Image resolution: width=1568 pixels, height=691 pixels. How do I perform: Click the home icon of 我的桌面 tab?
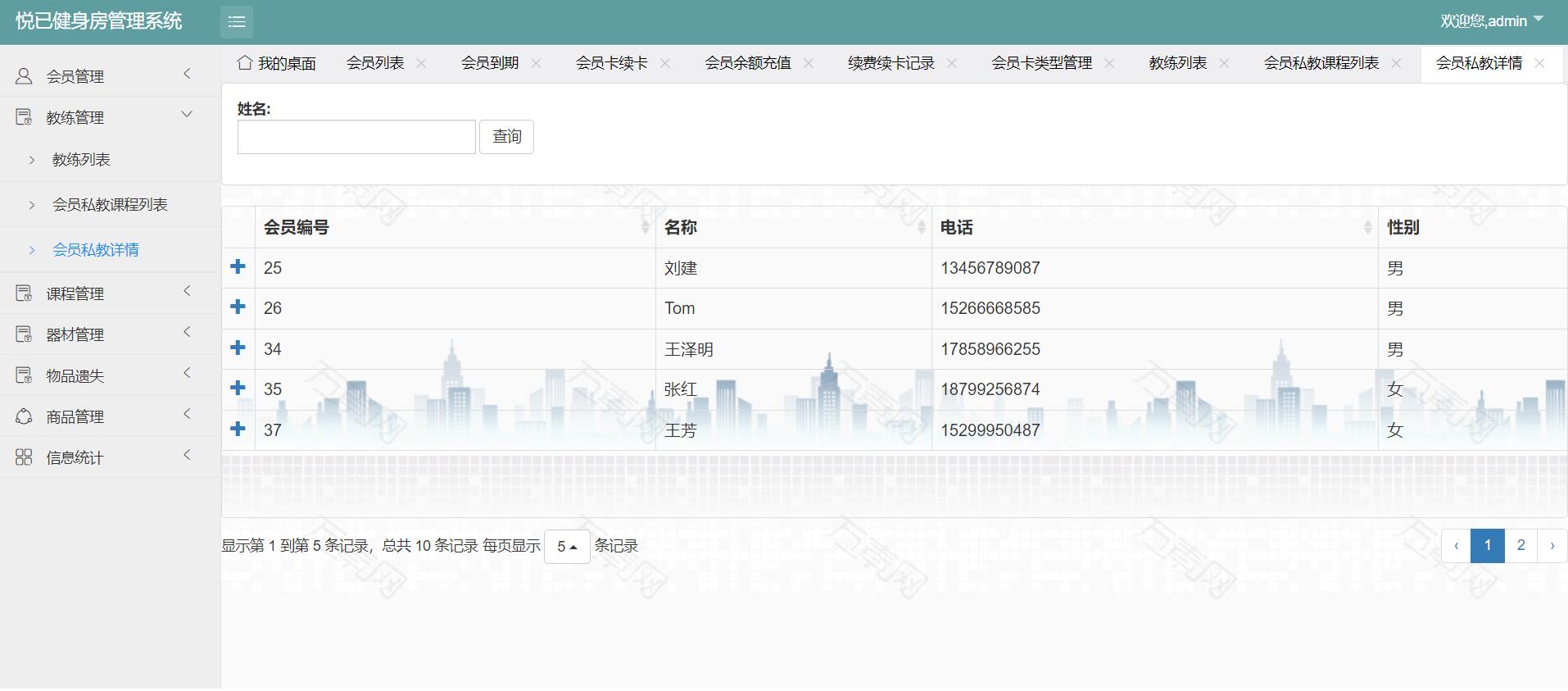pyautogui.click(x=244, y=62)
